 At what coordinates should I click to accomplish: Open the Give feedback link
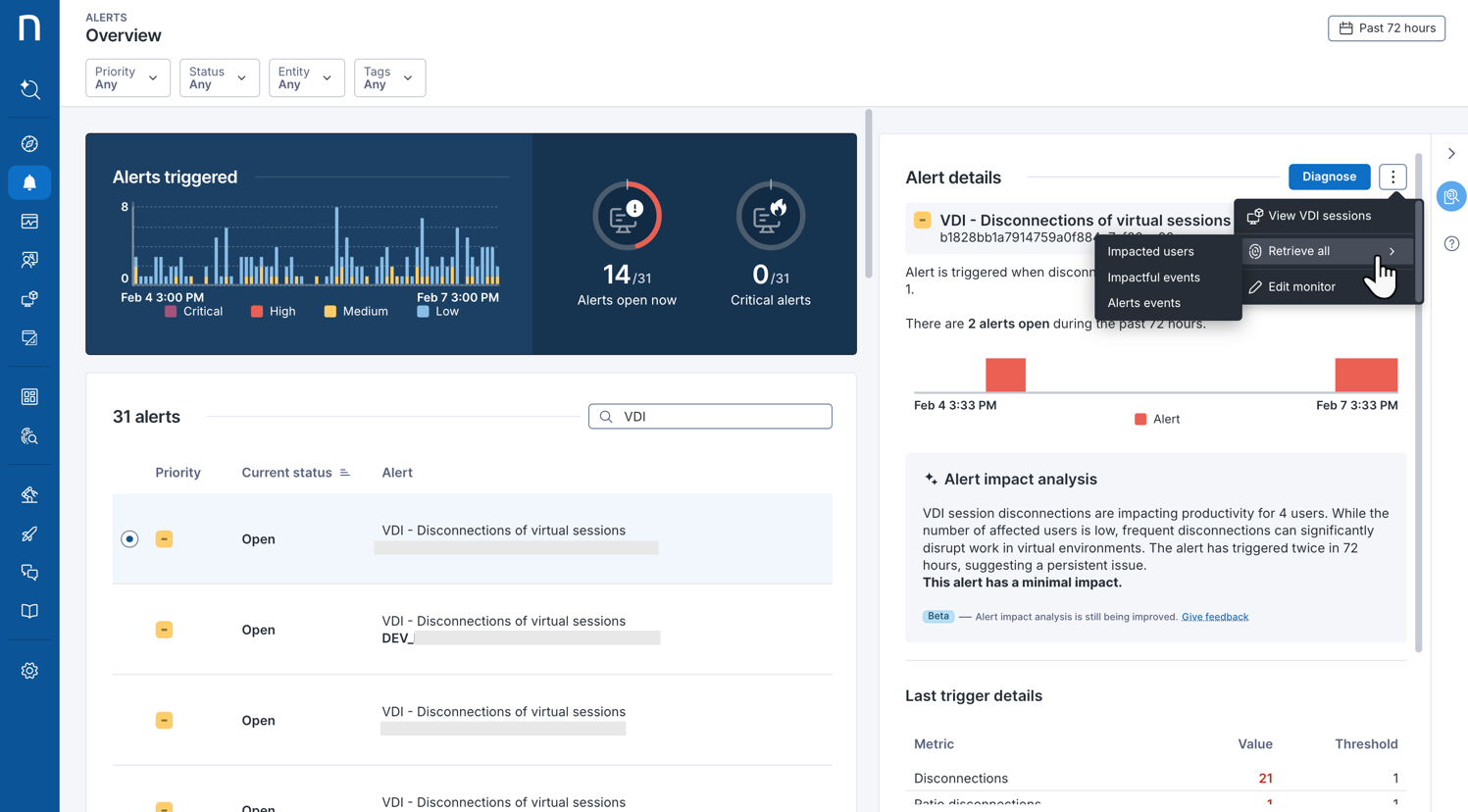click(x=1214, y=617)
